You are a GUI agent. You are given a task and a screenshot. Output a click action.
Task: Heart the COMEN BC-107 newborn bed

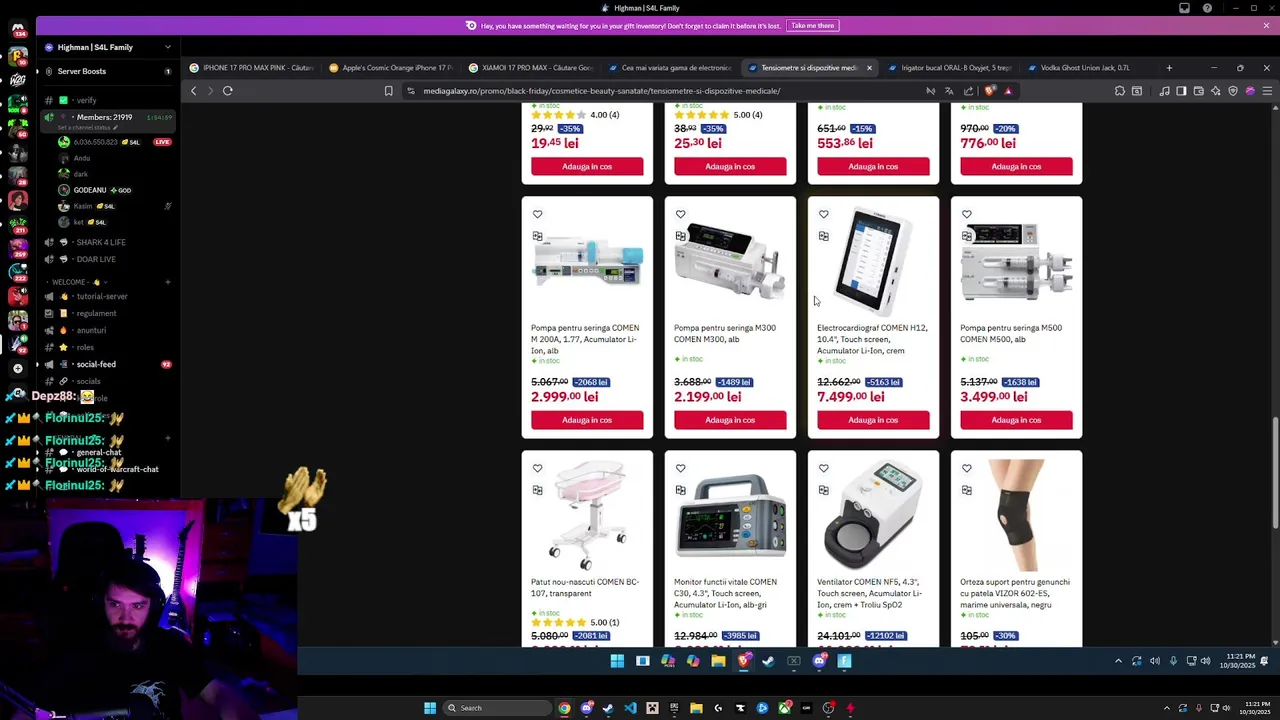coord(537,468)
